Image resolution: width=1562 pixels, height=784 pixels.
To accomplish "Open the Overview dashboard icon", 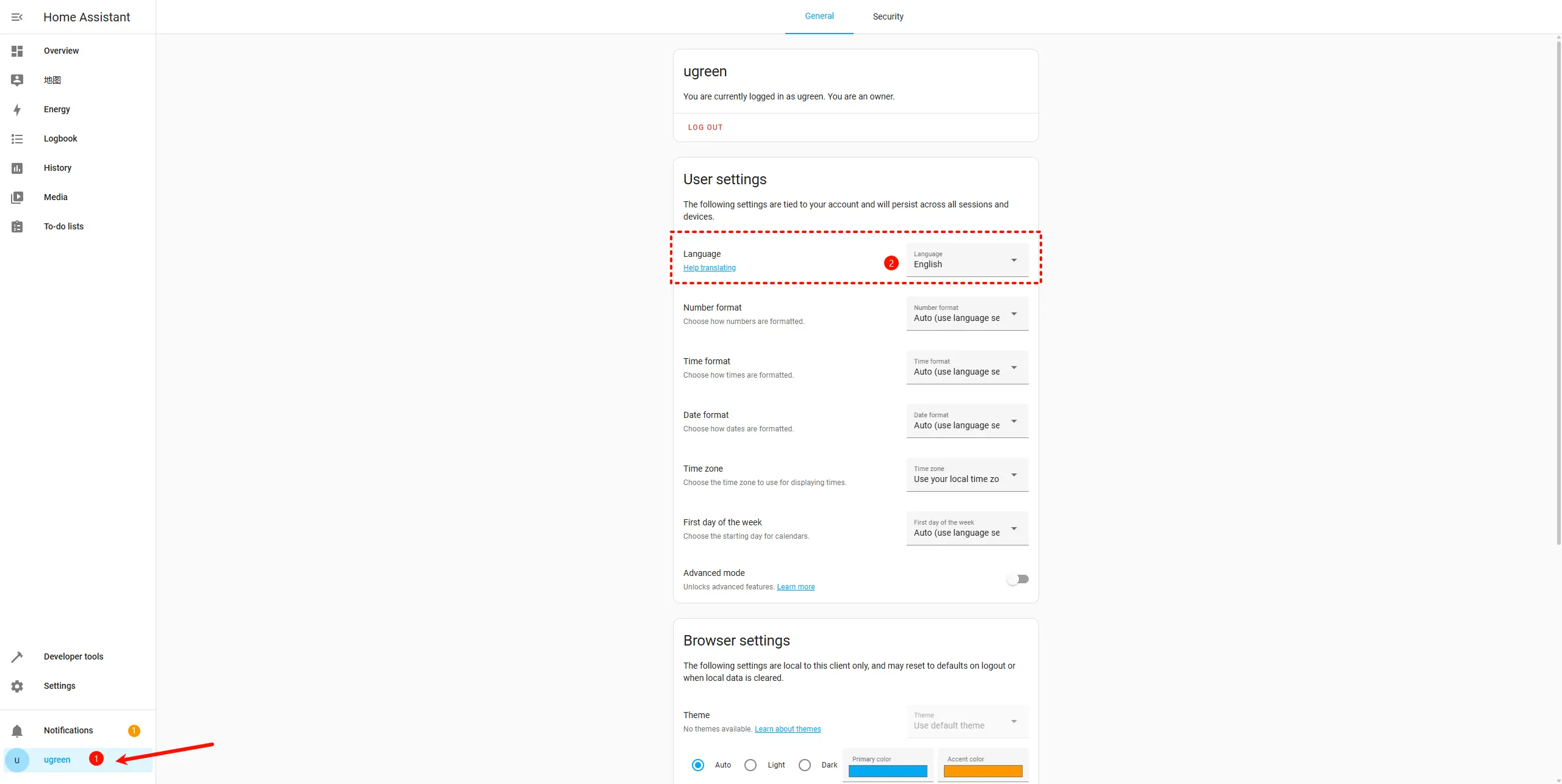I will coord(17,51).
